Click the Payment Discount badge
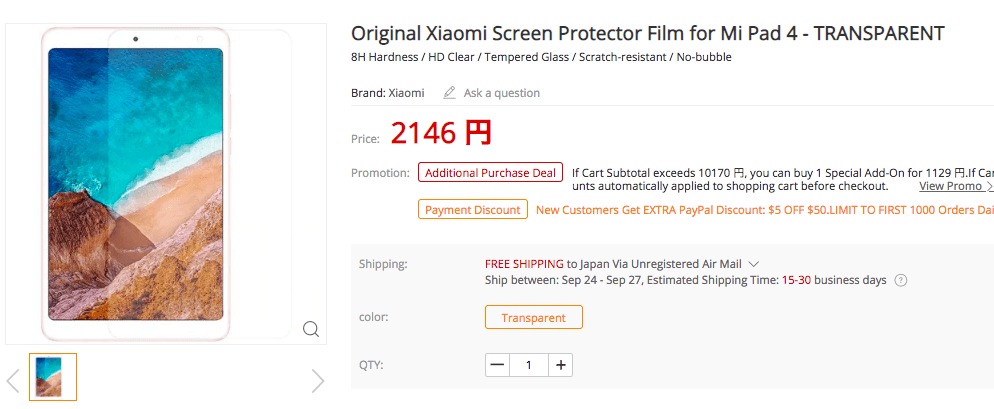 pyautogui.click(x=473, y=210)
